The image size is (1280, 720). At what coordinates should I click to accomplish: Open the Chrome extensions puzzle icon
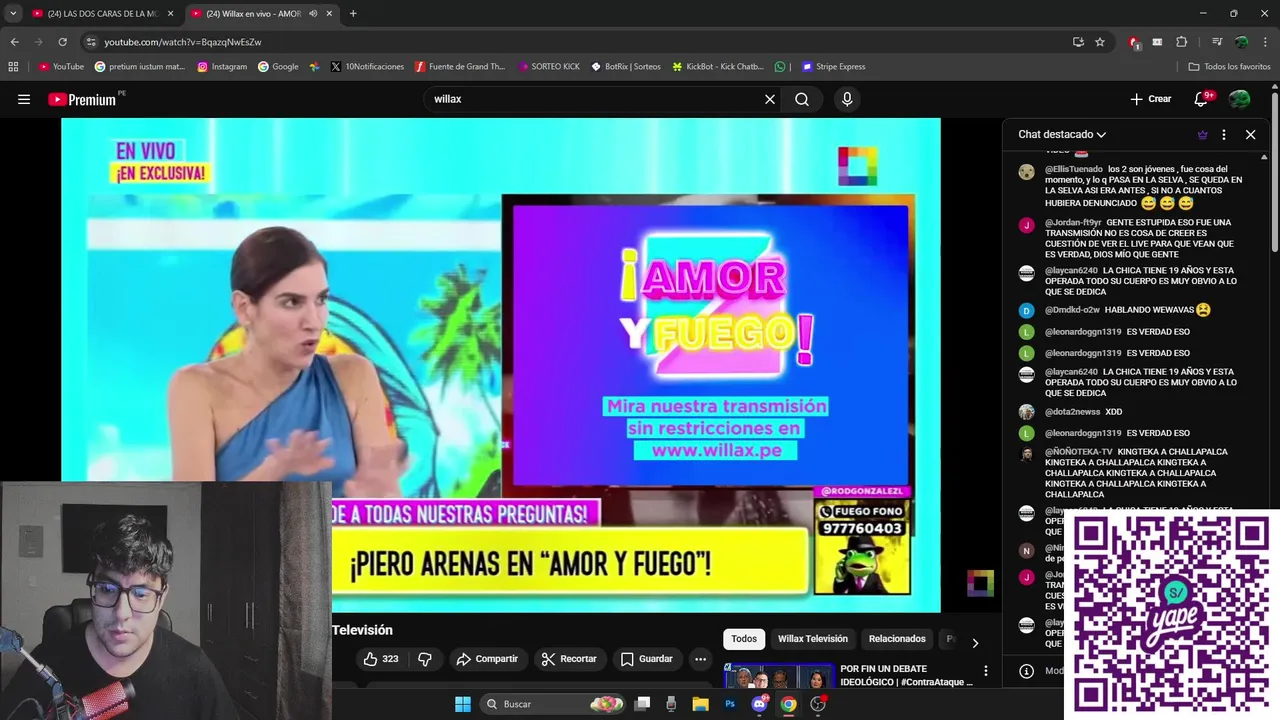[x=1181, y=42]
